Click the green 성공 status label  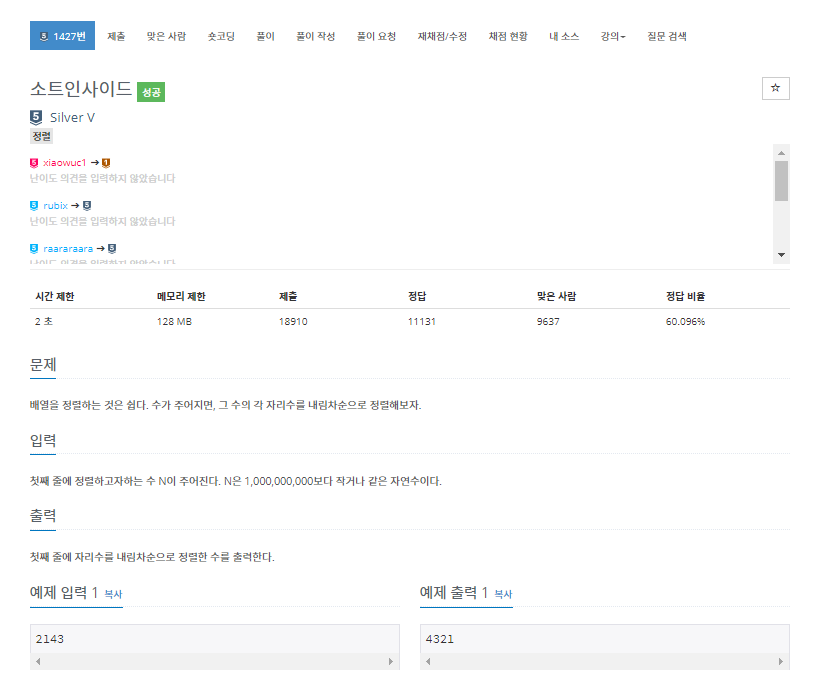[x=151, y=92]
